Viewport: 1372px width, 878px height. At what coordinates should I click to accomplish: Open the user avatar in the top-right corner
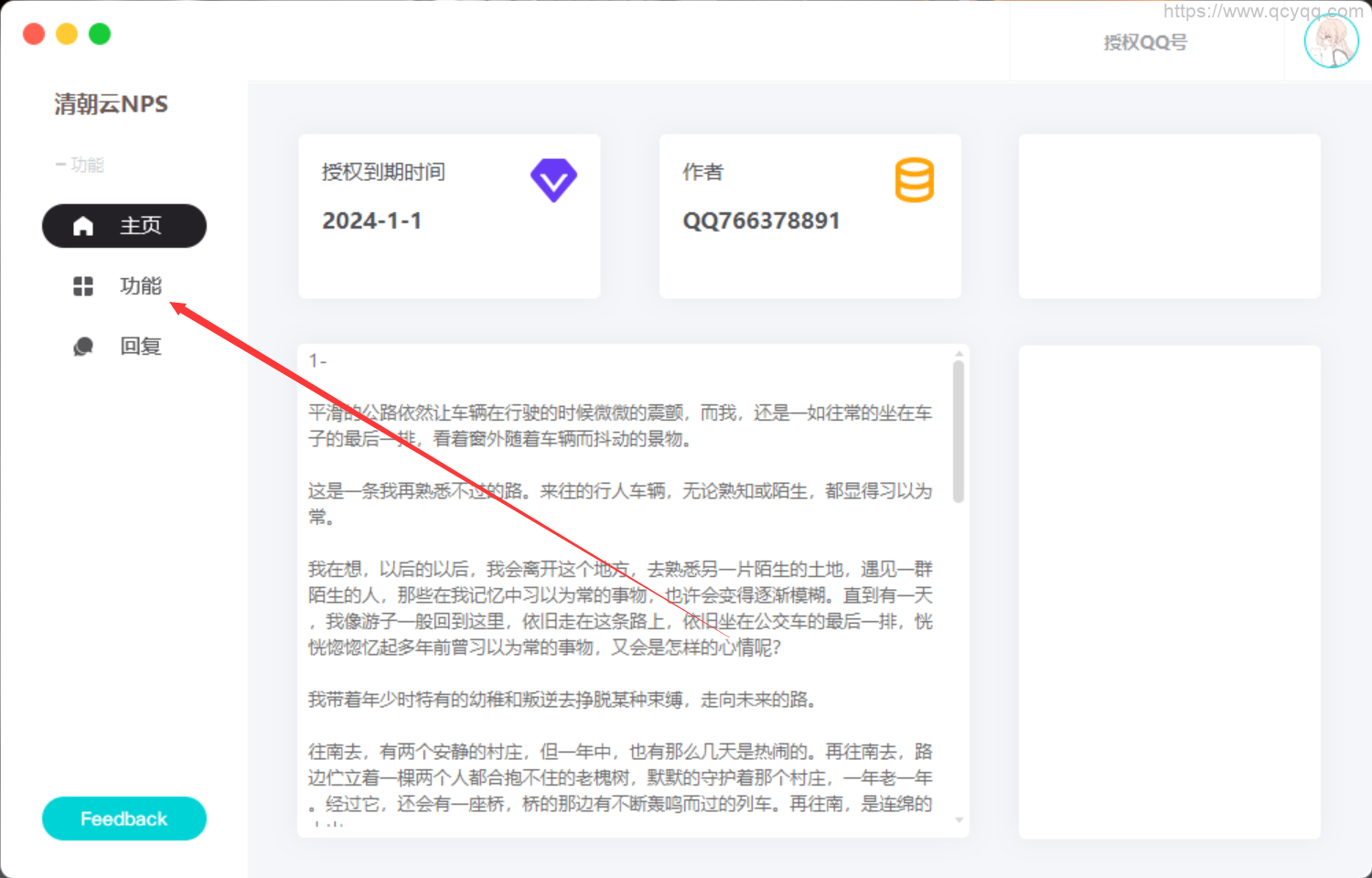[1331, 41]
